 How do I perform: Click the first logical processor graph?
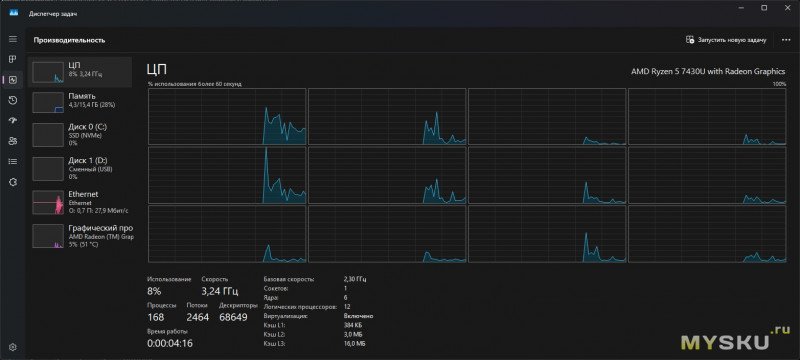227,117
